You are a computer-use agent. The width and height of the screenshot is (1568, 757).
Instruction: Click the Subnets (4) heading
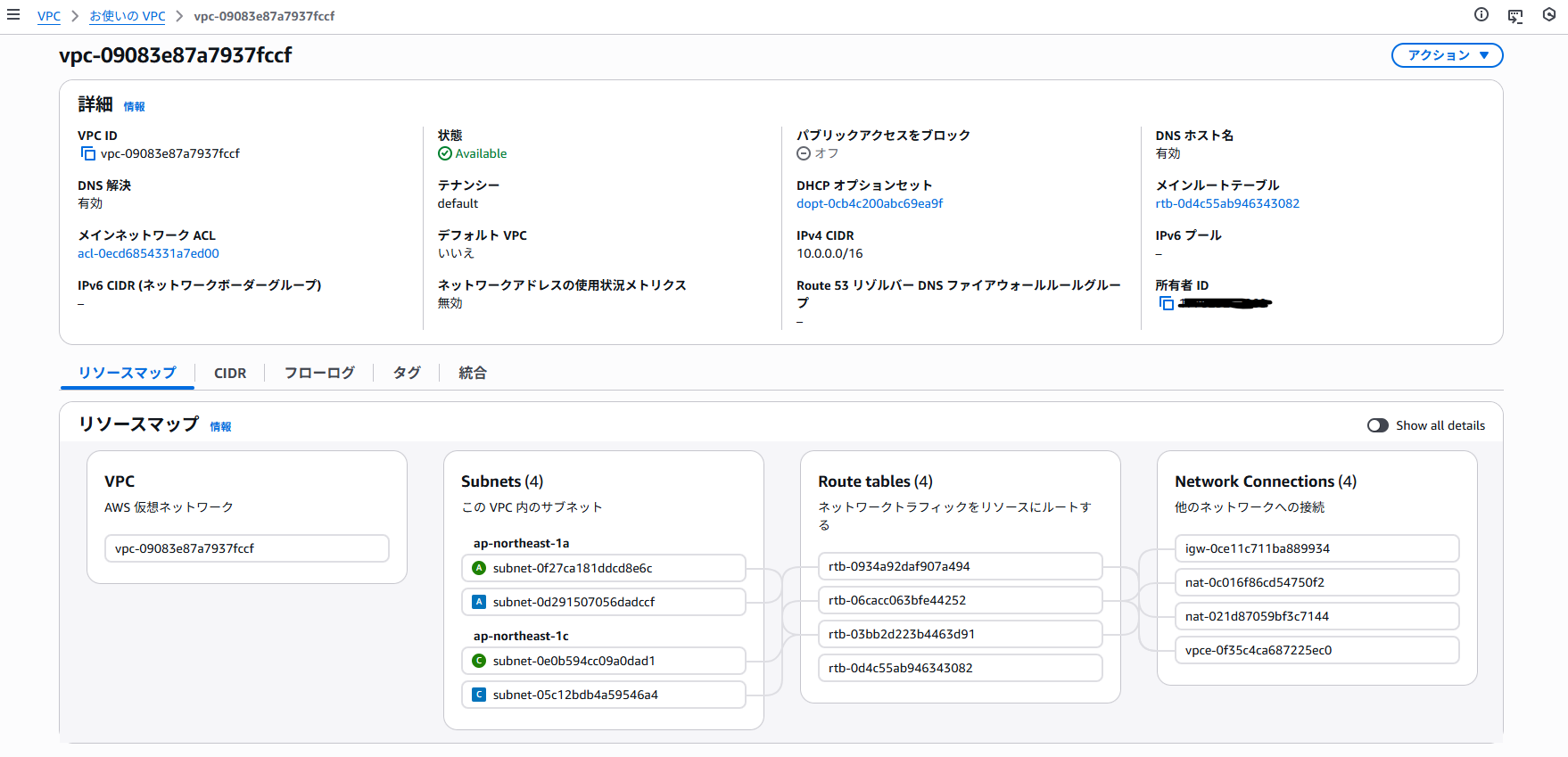502,481
